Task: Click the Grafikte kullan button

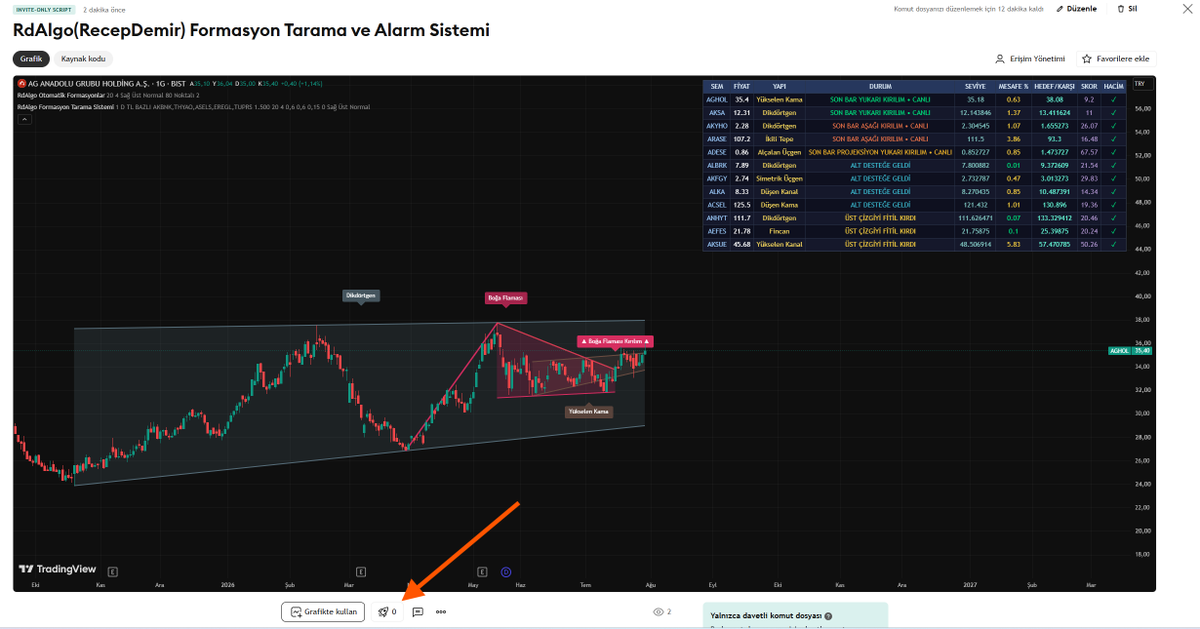Action: click(x=323, y=612)
